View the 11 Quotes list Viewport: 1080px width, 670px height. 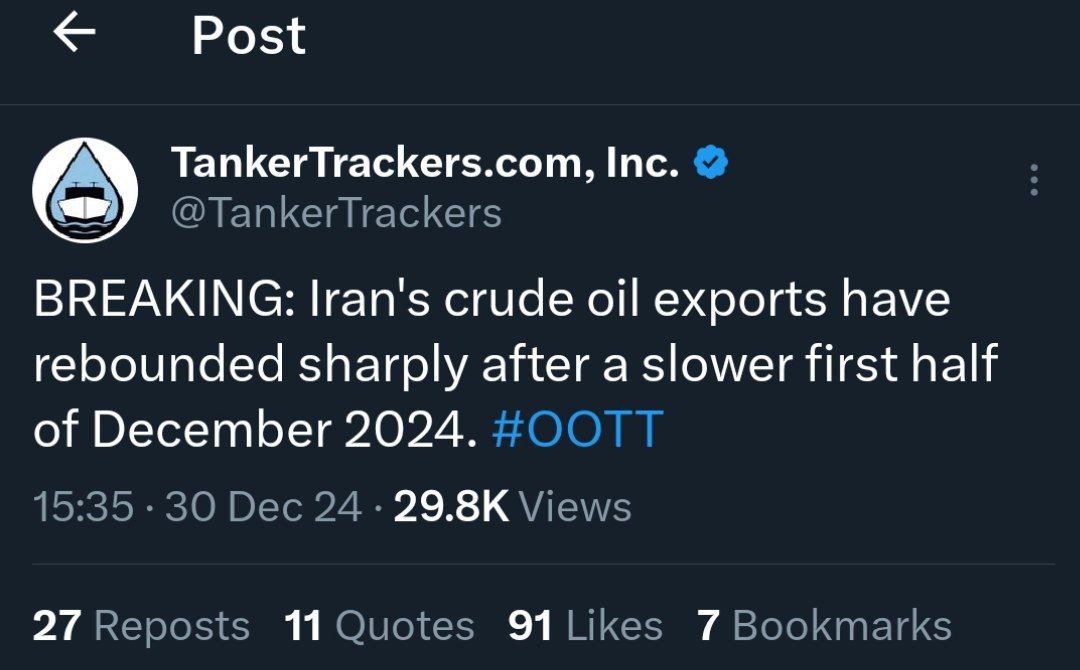tap(379, 626)
